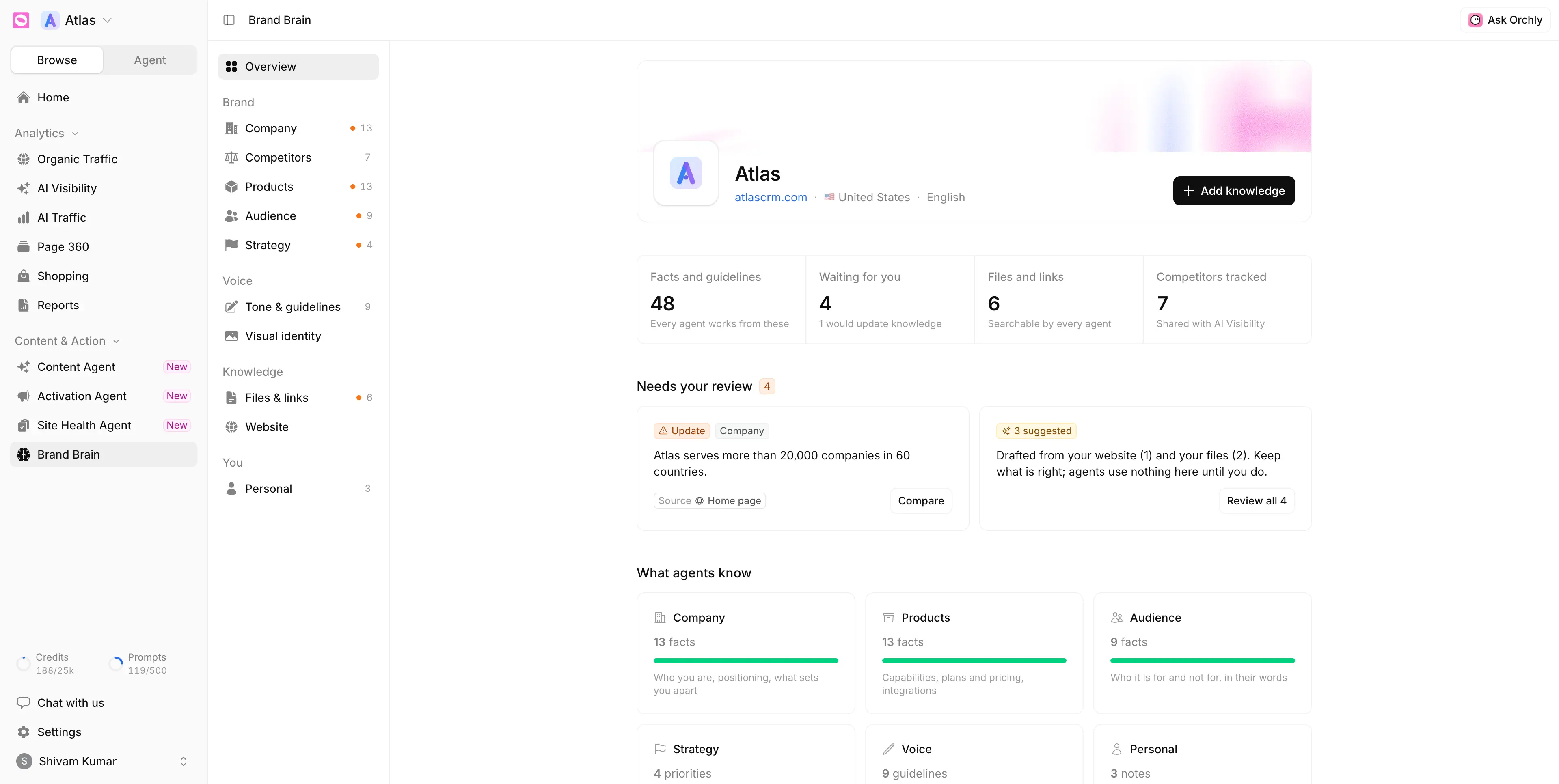Image resolution: width=1559 pixels, height=784 pixels.
Task: Collapse the Analytics section
Action: tap(47, 133)
